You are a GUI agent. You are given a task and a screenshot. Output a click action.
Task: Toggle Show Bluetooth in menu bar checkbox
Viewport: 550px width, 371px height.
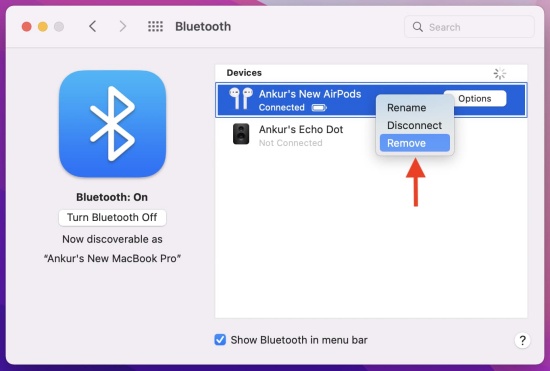click(x=220, y=339)
